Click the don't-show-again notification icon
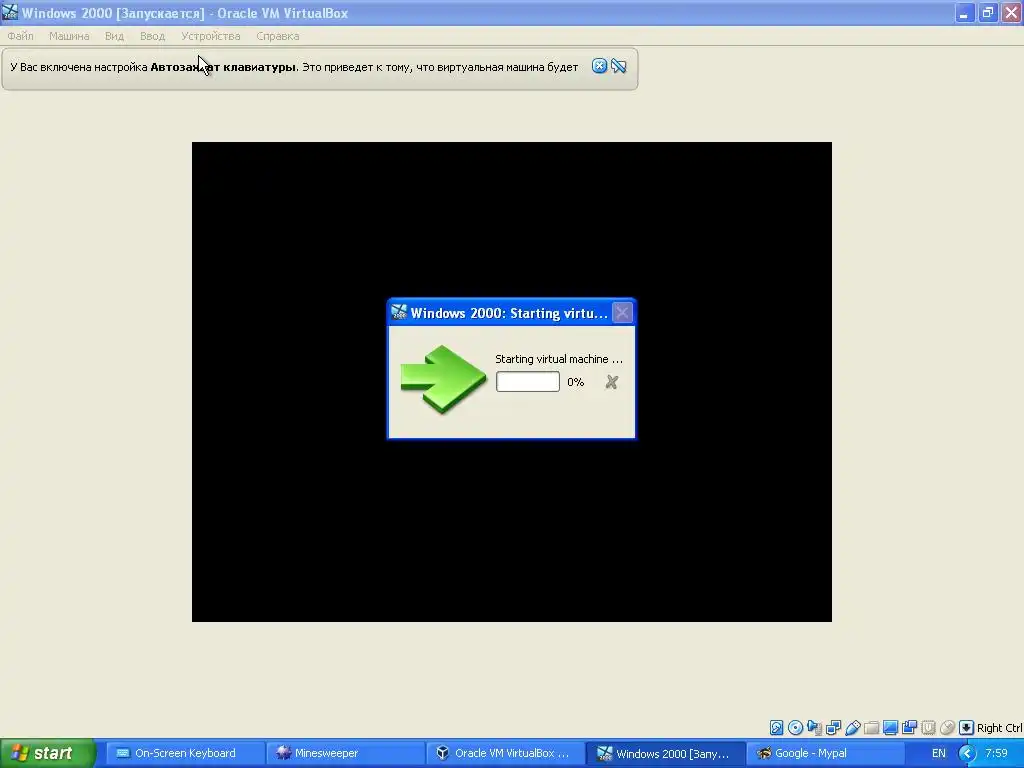 [x=618, y=66]
